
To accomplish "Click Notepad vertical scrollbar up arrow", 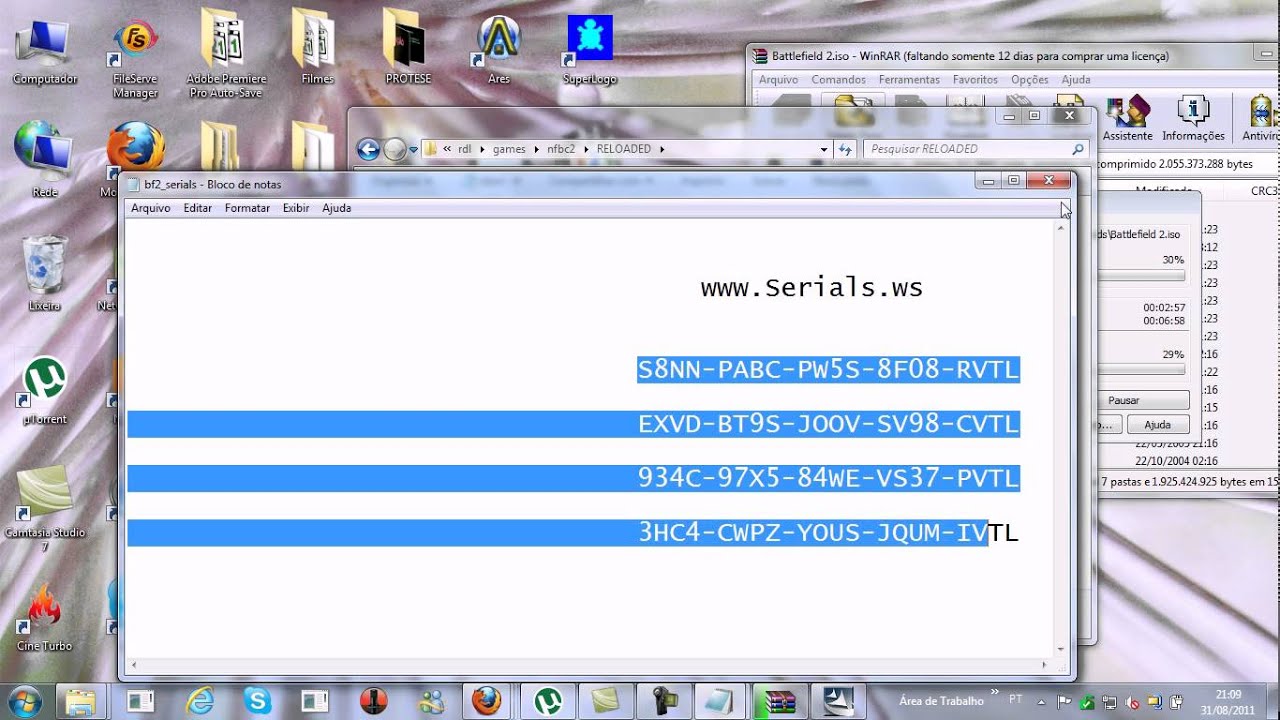I will (x=1061, y=228).
